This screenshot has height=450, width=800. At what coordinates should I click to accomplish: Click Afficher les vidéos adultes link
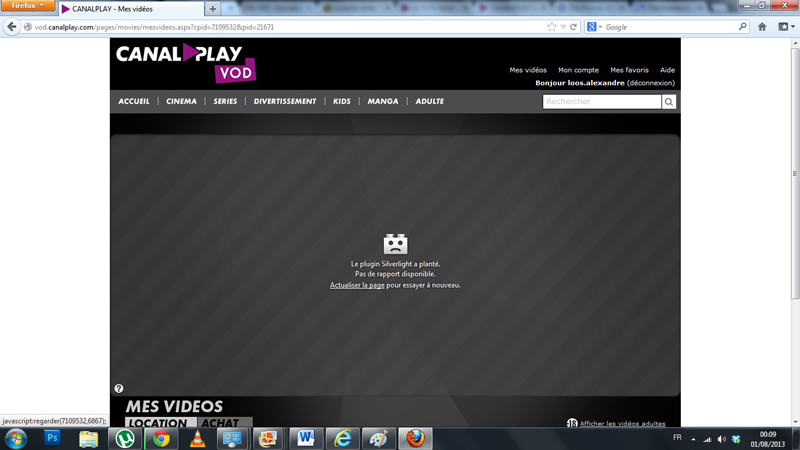tap(622, 423)
